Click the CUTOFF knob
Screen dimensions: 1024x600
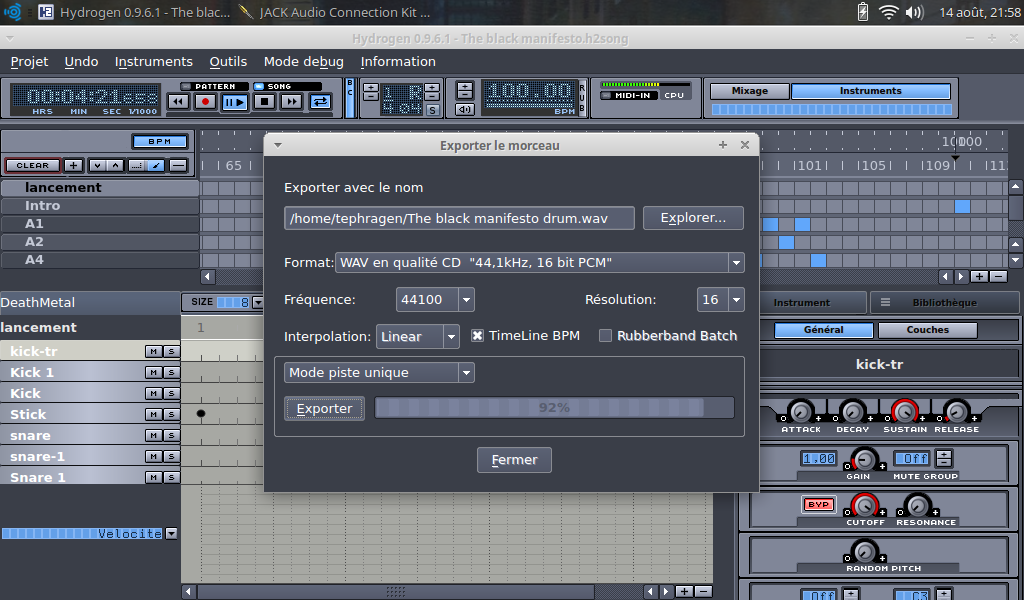pos(865,506)
